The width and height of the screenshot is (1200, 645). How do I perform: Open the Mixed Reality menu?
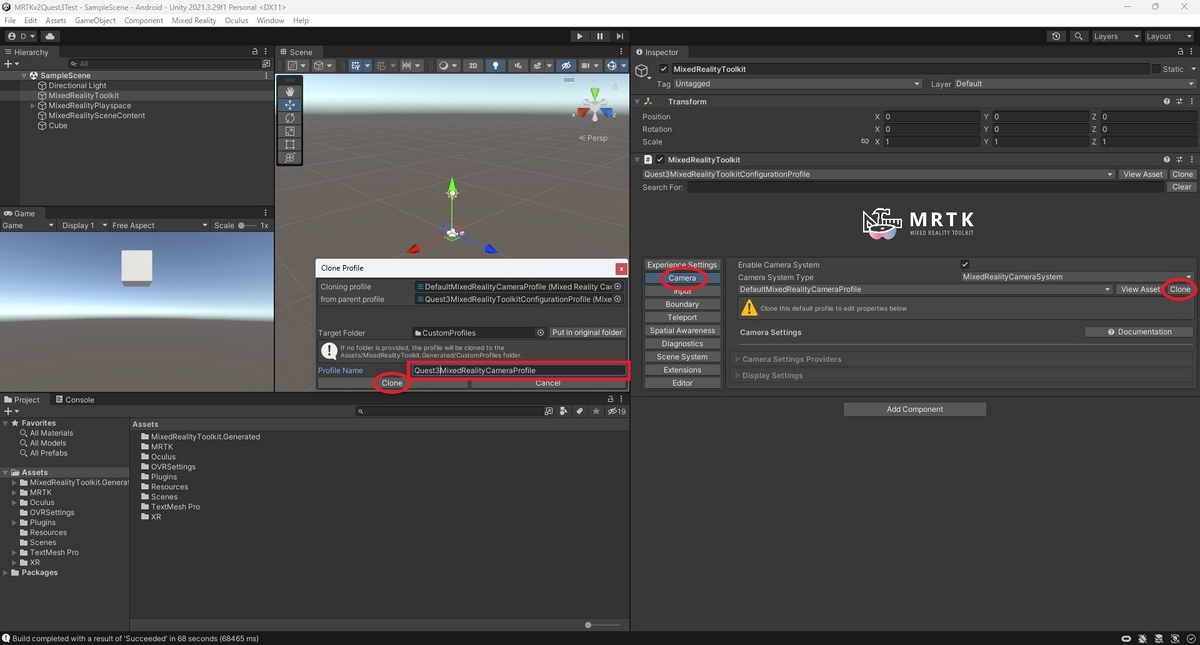click(194, 20)
